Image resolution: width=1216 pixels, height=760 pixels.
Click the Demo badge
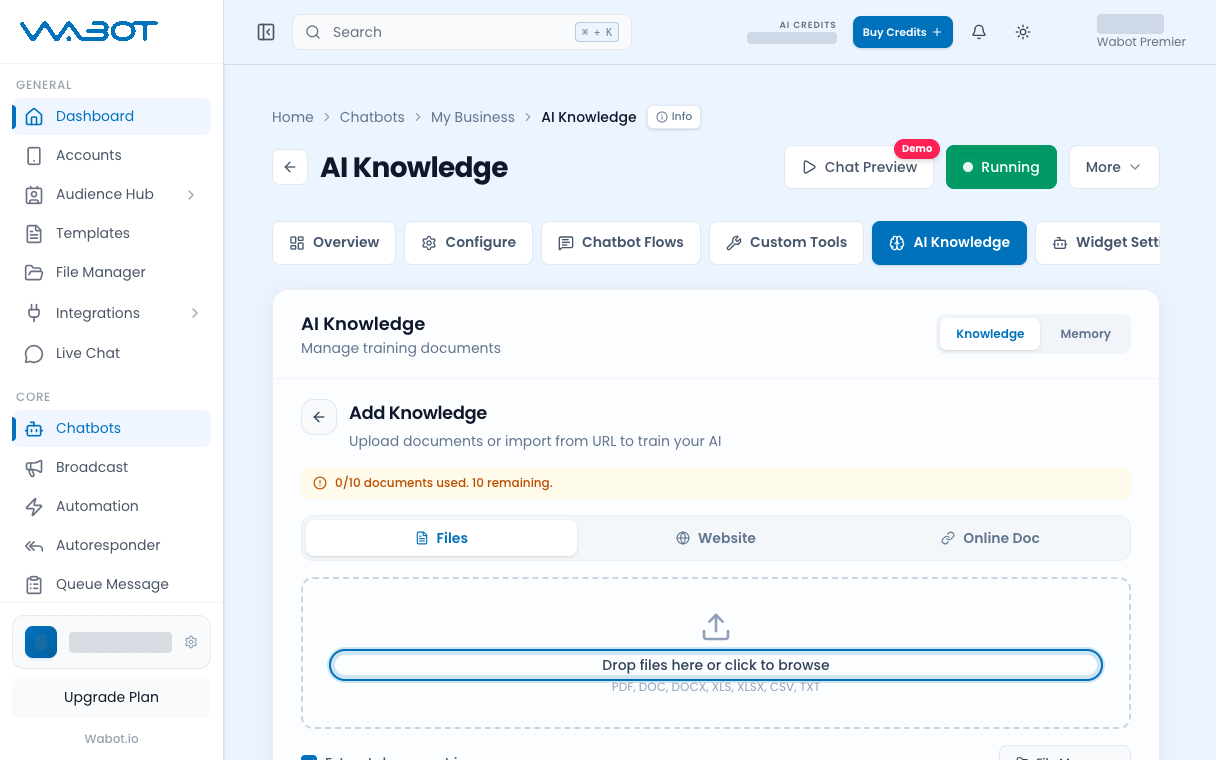tap(917, 148)
